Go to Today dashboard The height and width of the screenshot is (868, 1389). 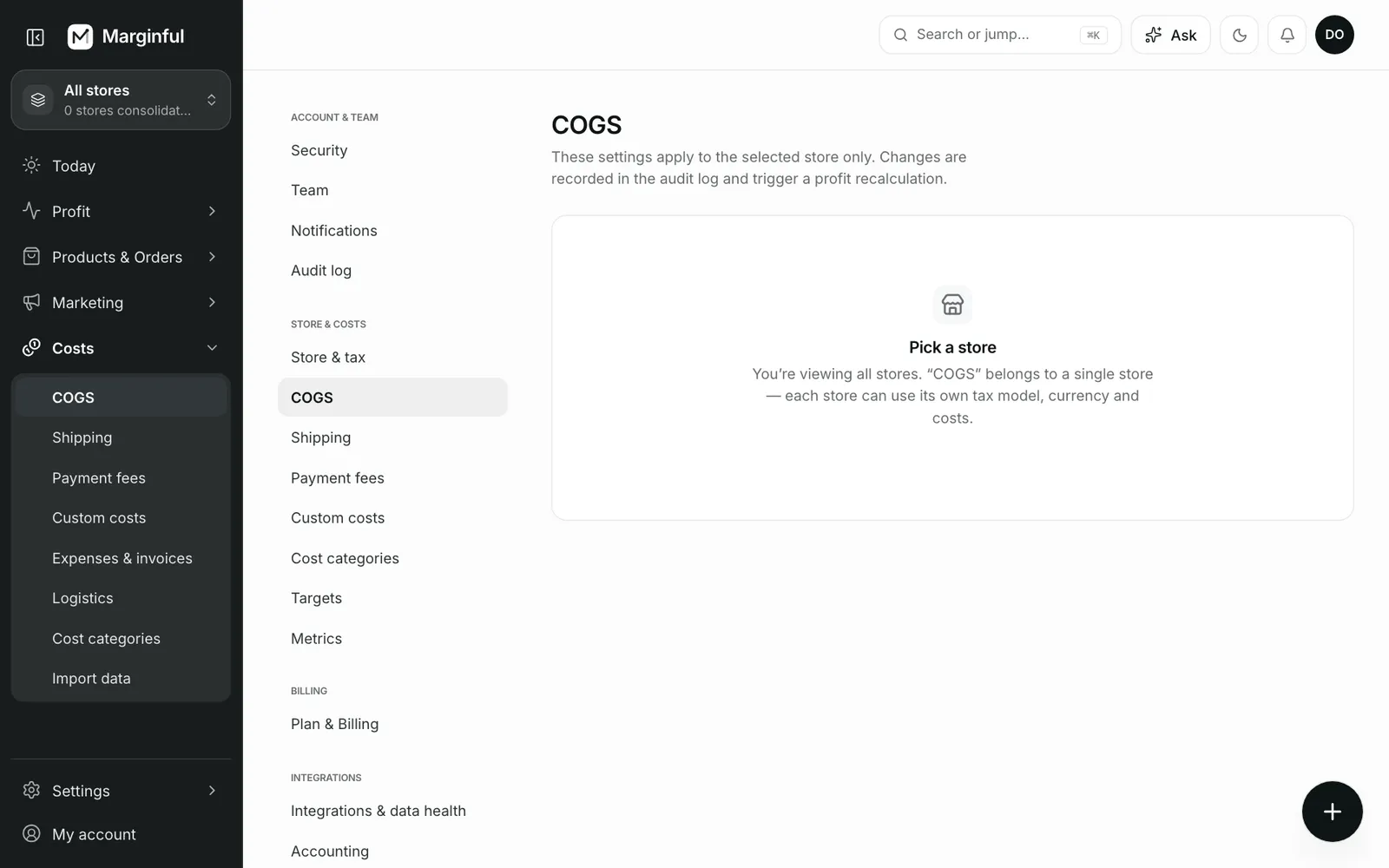coord(121,166)
